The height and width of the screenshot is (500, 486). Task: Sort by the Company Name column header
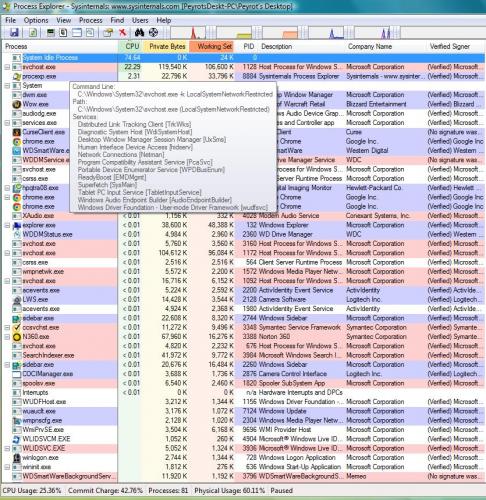click(x=385, y=46)
